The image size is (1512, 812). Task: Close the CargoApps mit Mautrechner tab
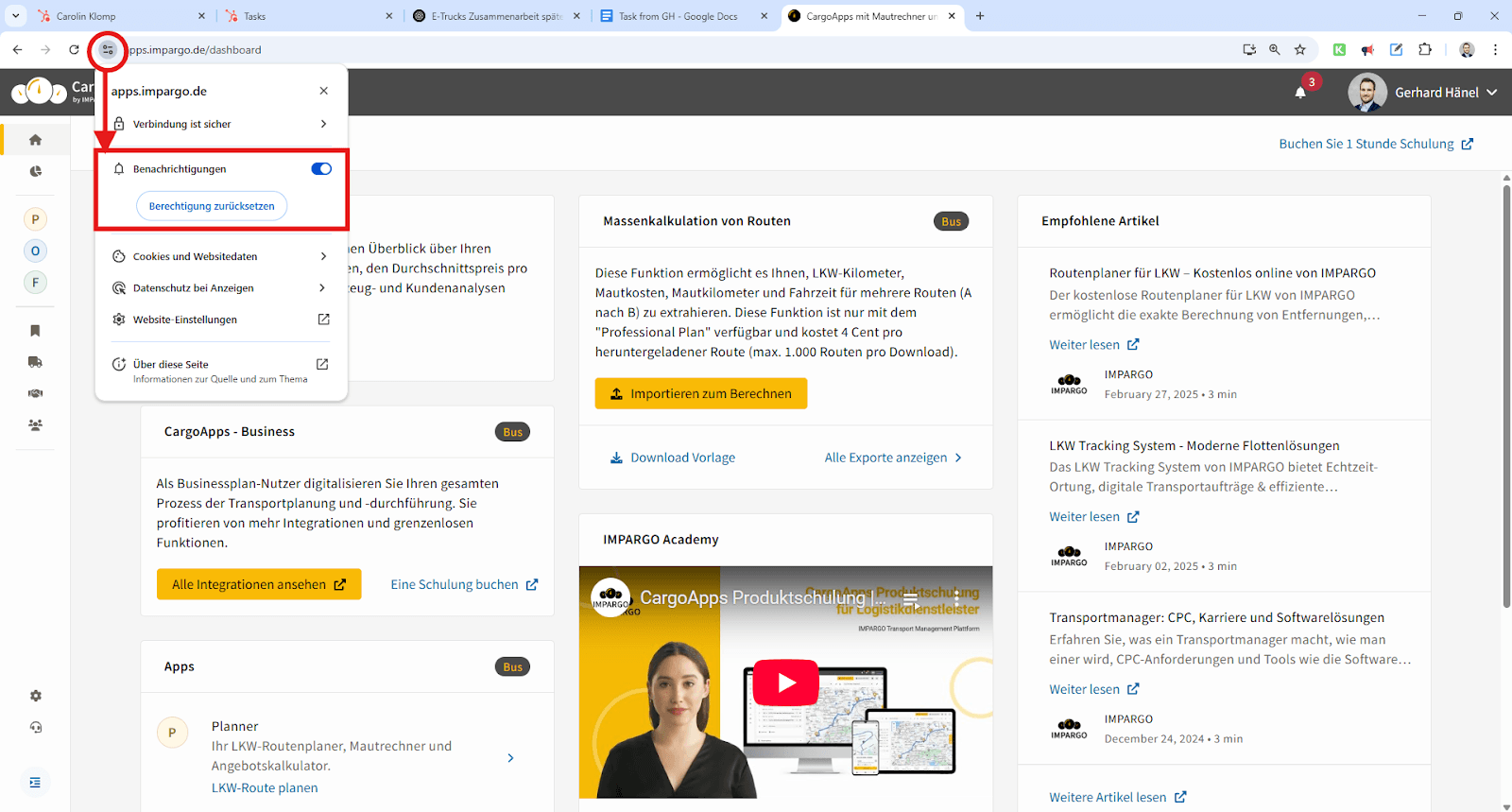(952, 16)
